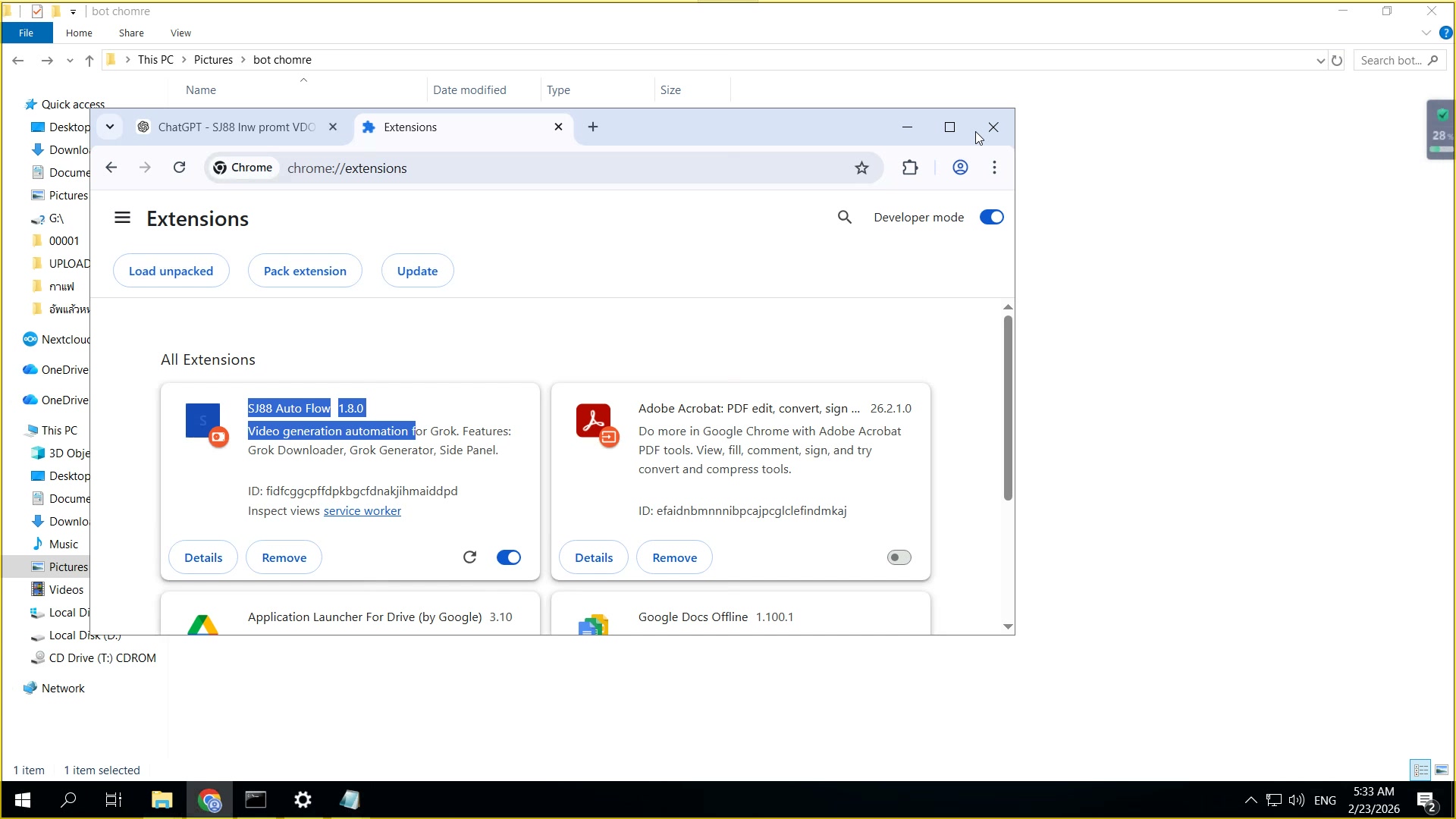
Task: Open the Chrome extensions puzzle icon menu
Action: pos(910,168)
